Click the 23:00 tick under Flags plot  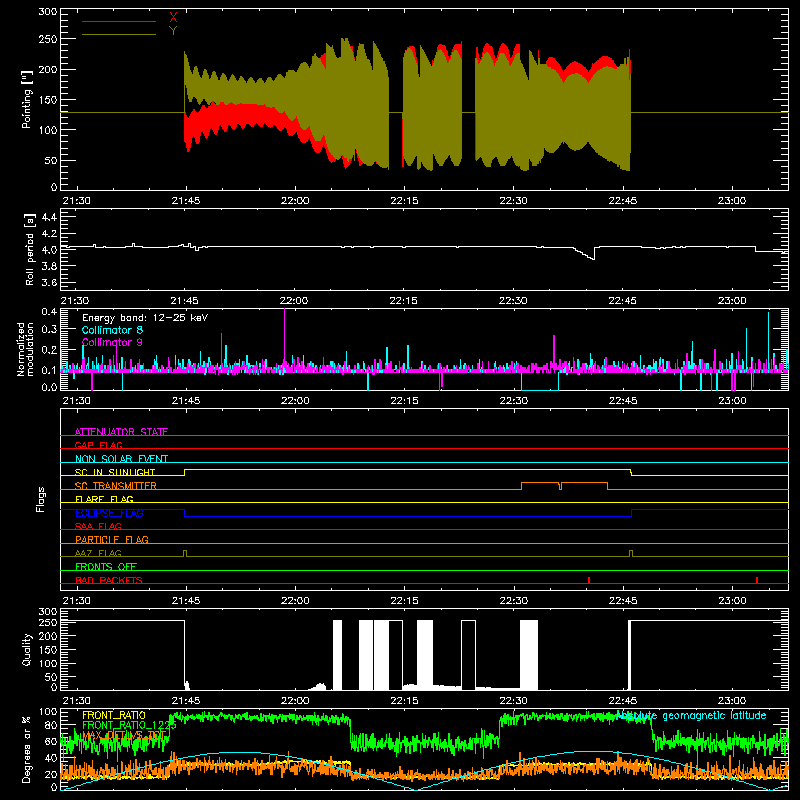732,601
